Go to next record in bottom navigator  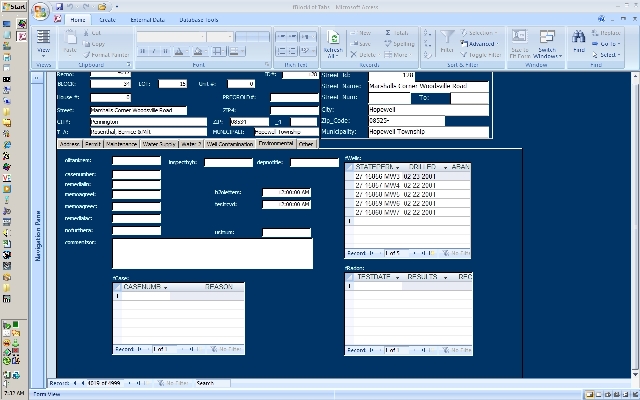coord(131,383)
